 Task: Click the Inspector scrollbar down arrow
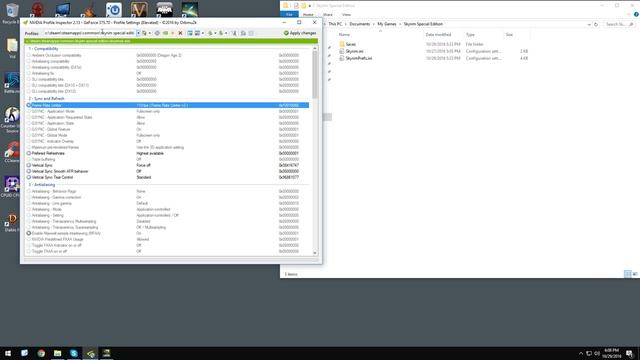[x=315, y=253]
